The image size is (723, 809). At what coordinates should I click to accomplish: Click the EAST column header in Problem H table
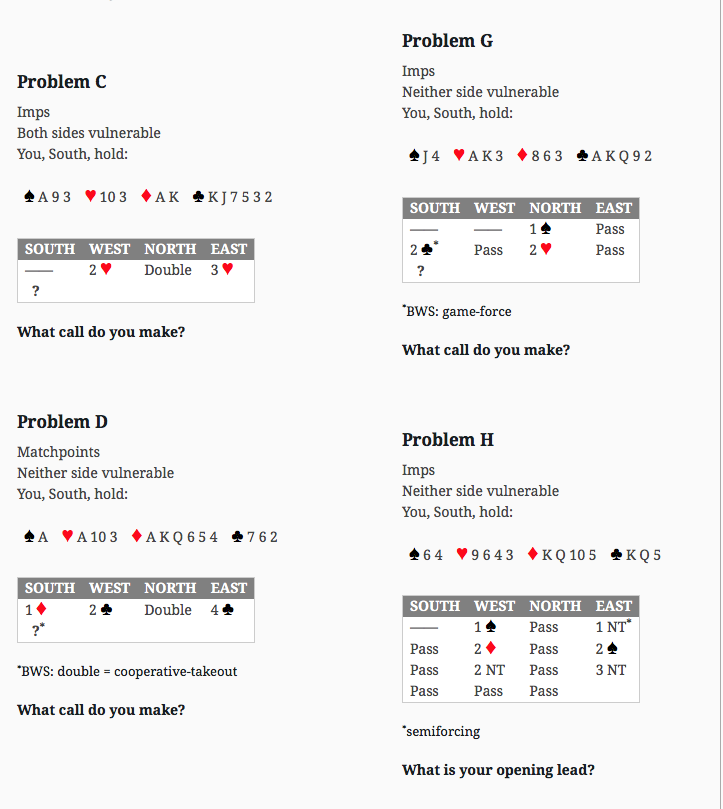click(x=613, y=606)
